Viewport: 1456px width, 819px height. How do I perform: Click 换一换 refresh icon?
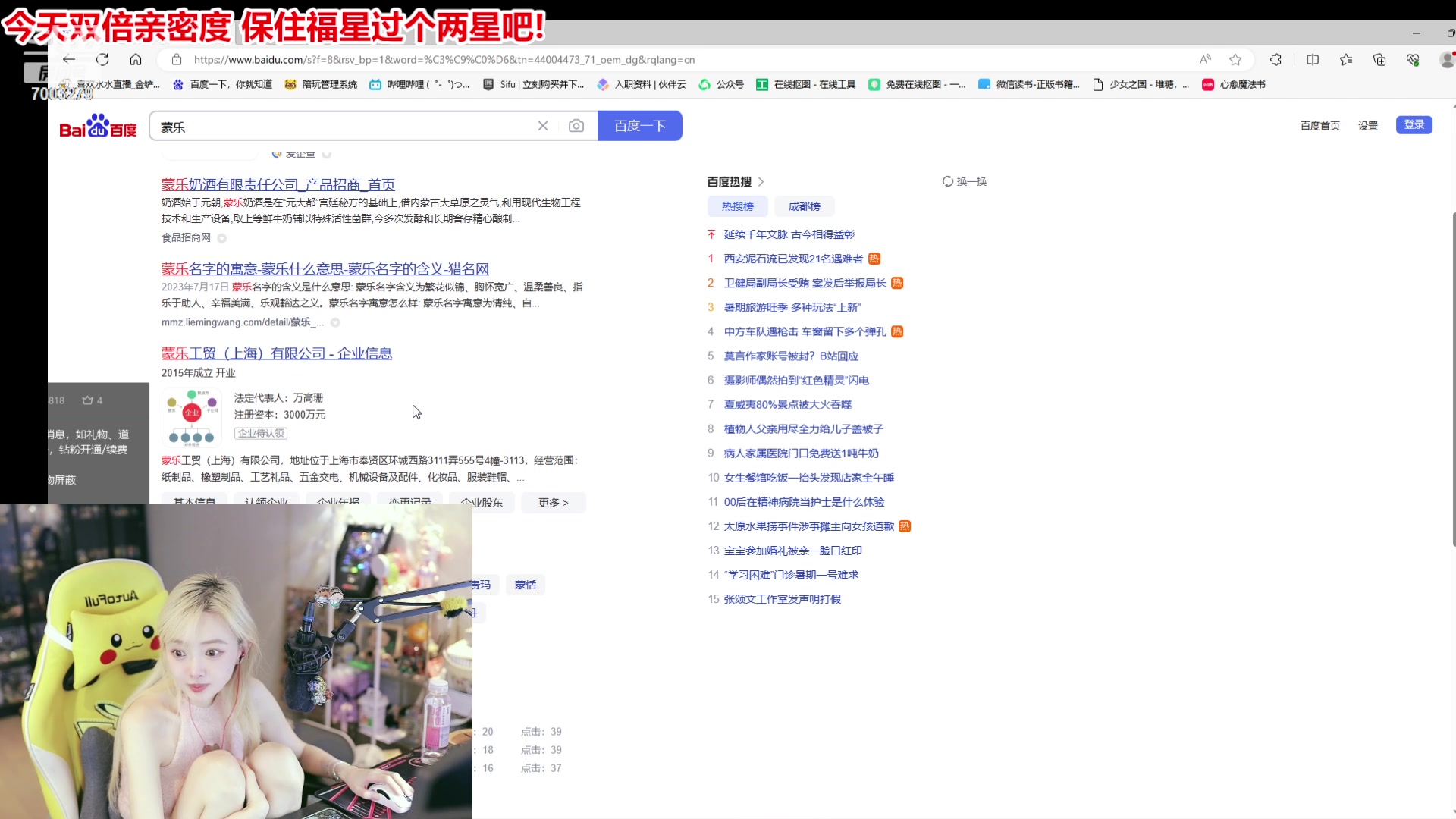coord(947,181)
